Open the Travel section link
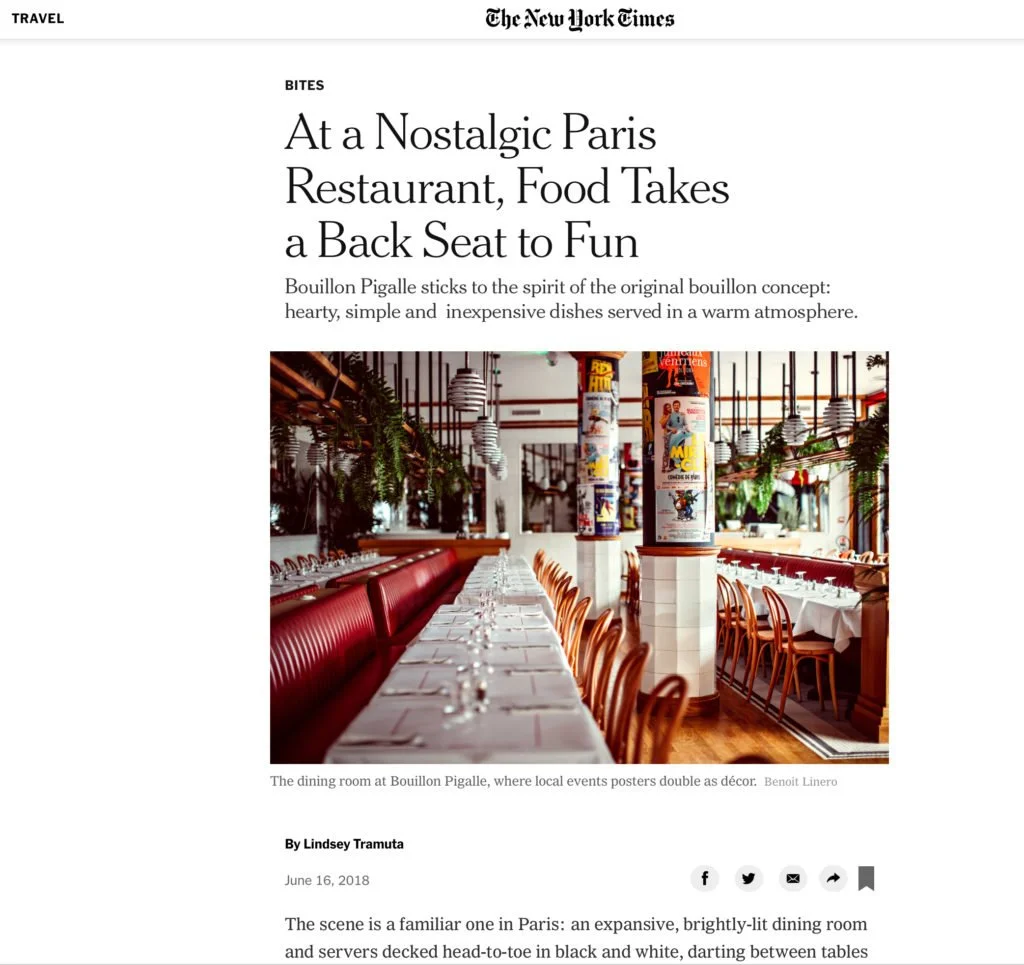The image size is (1024, 965). pos(38,18)
